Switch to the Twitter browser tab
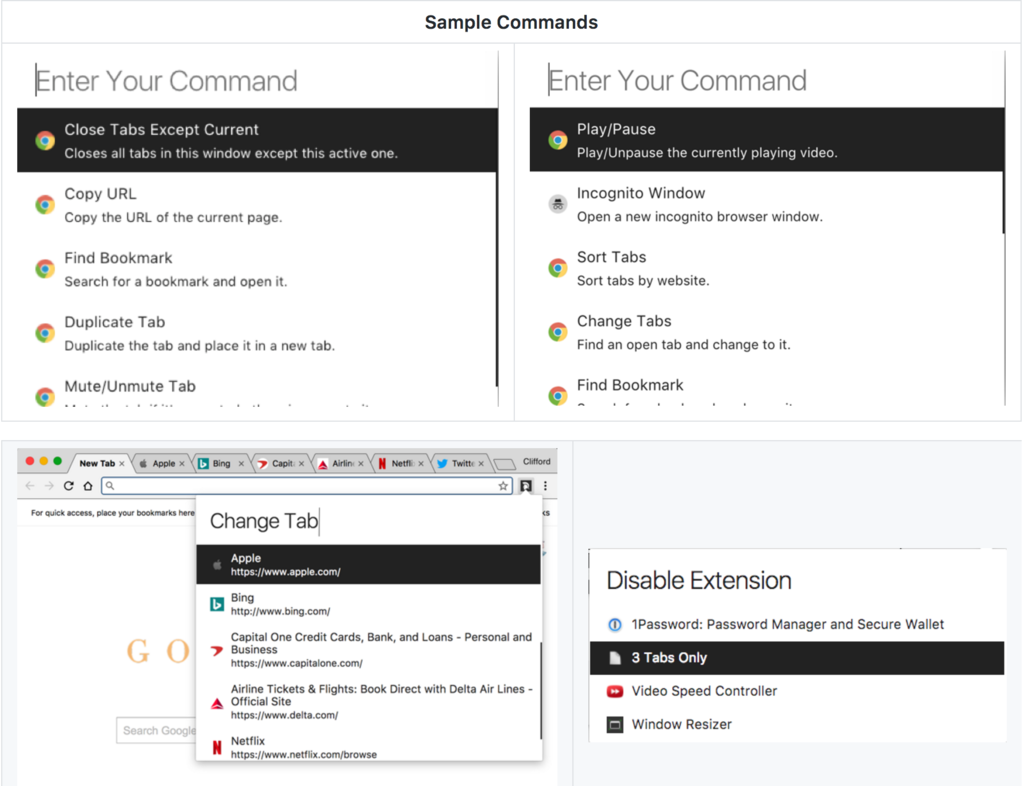Viewport: 1024px width, 786px height. pos(460,464)
